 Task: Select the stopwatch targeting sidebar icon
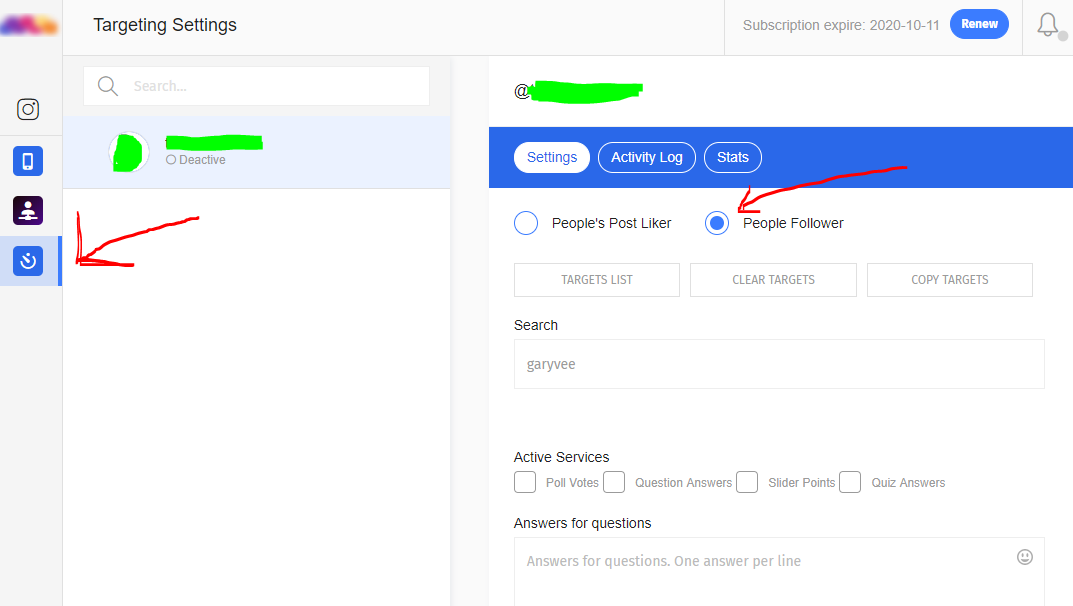(x=28, y=261)
